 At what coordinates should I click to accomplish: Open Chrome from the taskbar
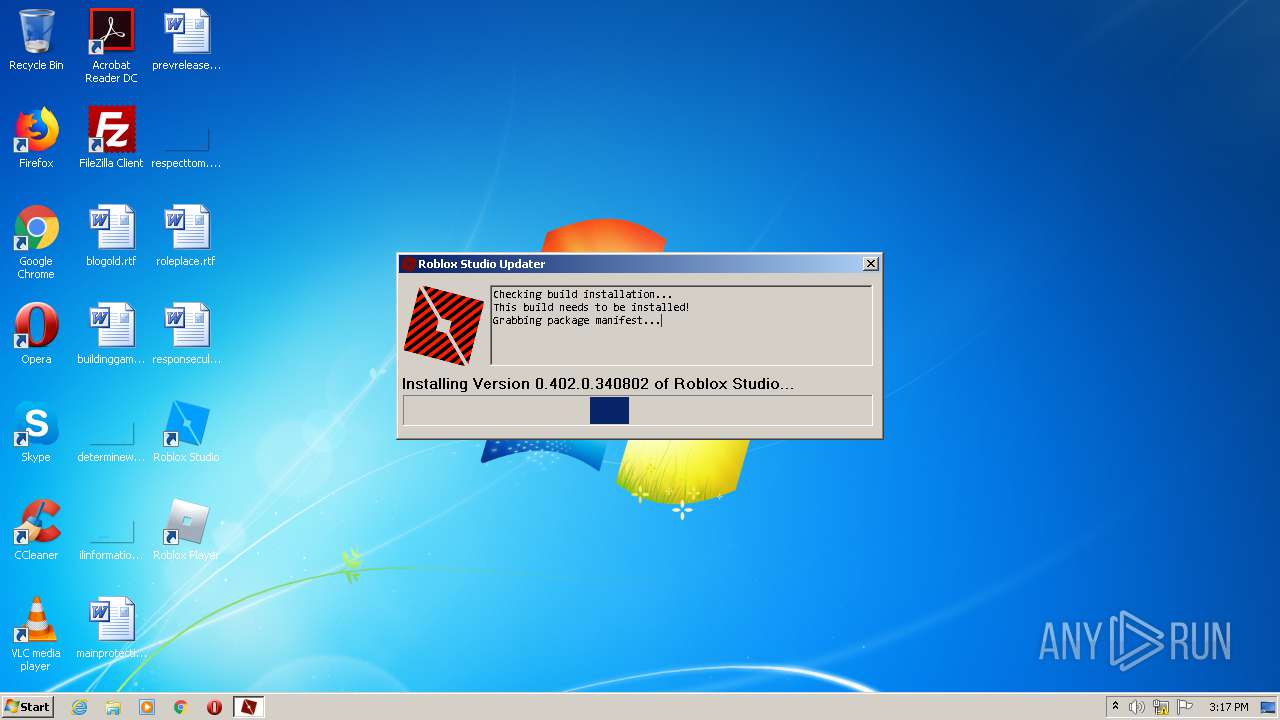tap(181, 707)
